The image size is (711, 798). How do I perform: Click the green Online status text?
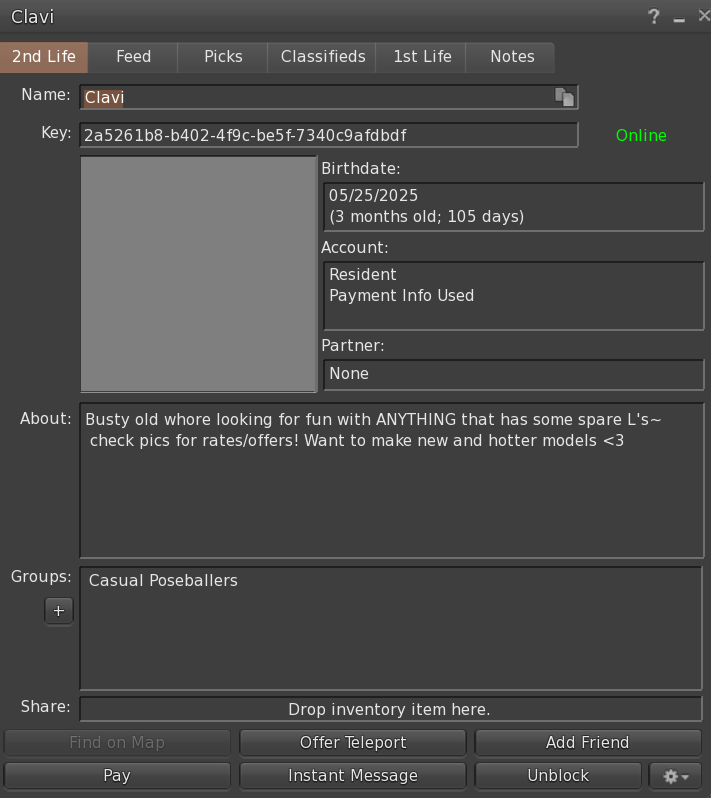(641, 135)
